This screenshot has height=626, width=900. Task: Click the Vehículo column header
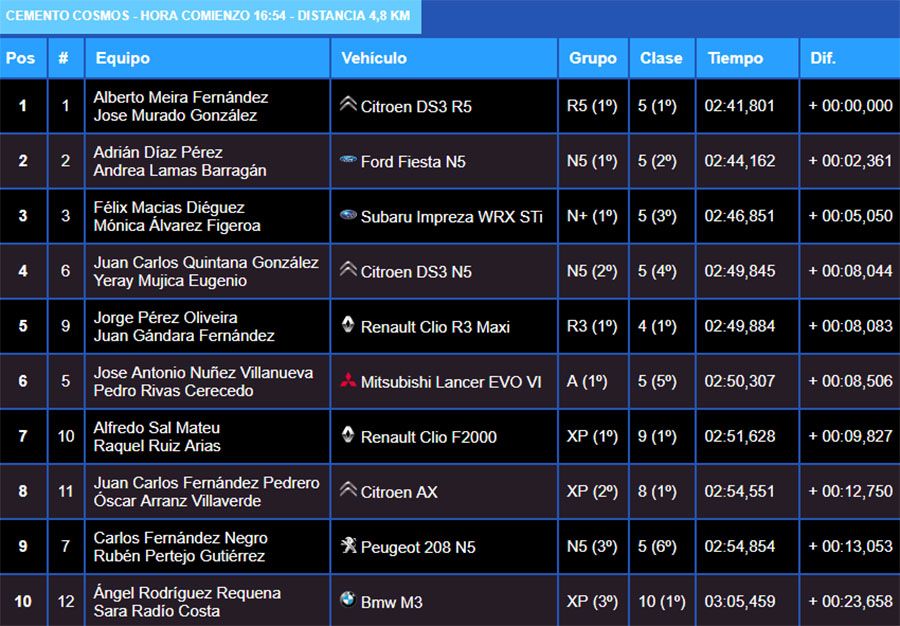click(374, 58)
